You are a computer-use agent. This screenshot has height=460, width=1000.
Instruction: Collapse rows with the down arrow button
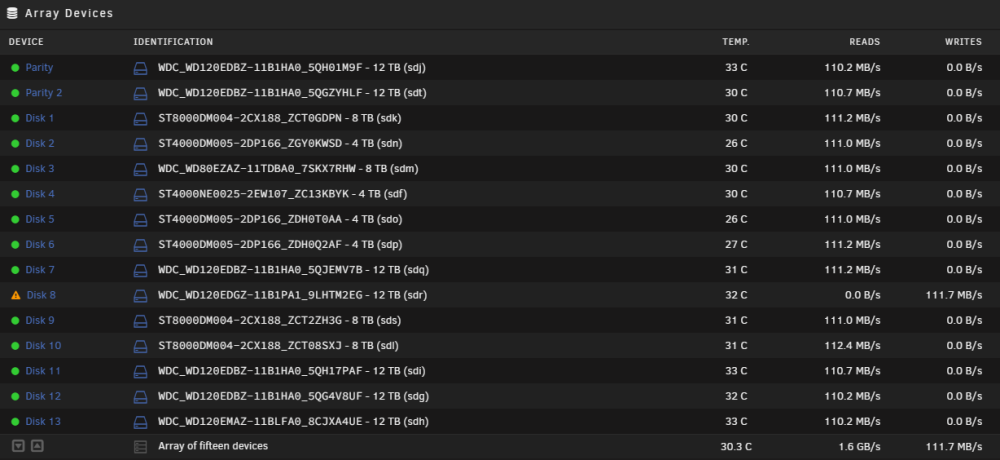(18, 446)
